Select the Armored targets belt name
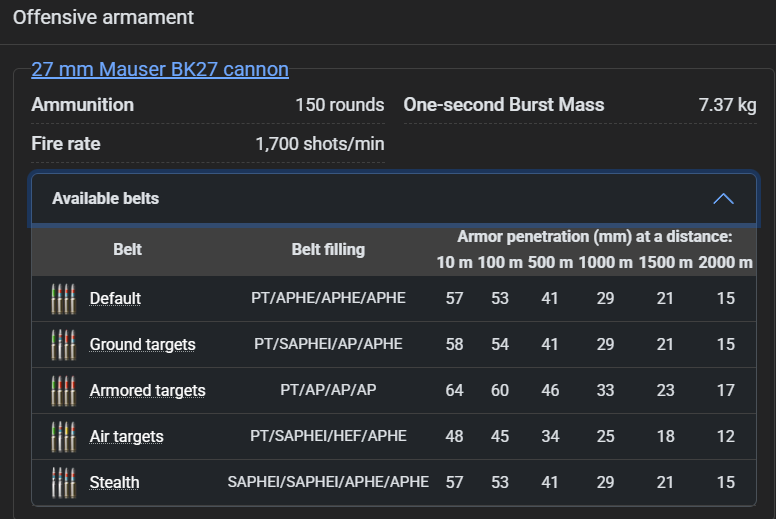The height and width of the screenshot is (519, 776). pyautogui.click(x=147, y=390)
